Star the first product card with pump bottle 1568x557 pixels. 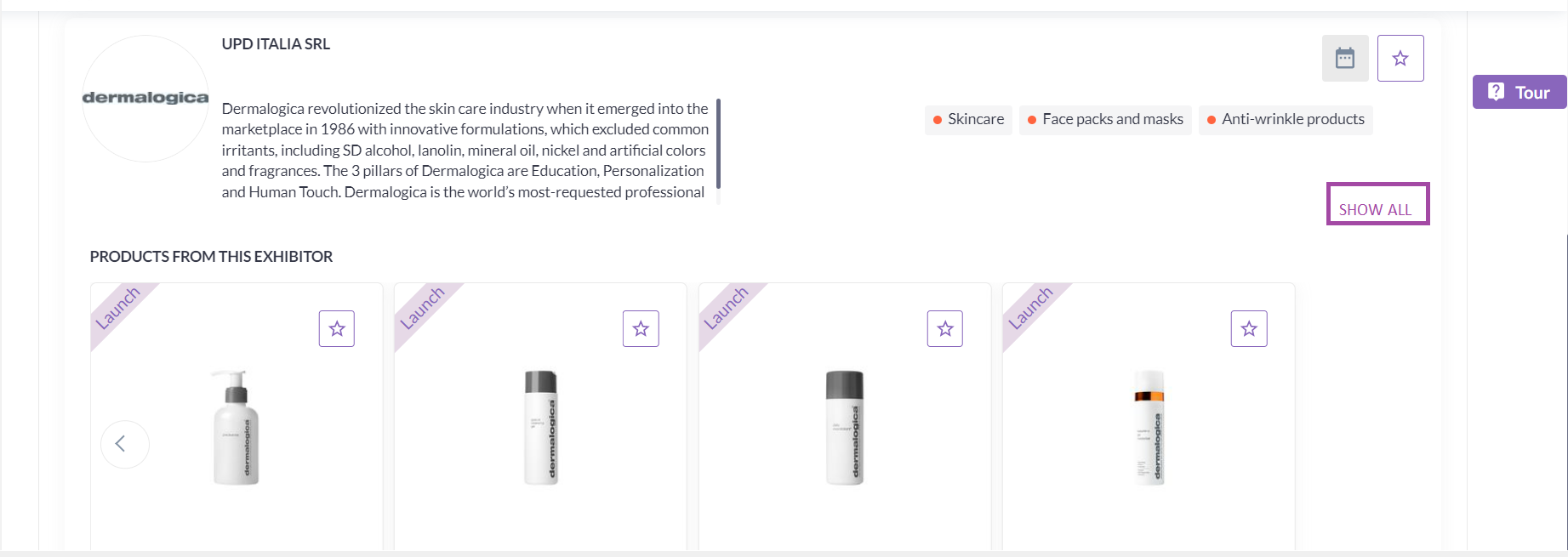coord(337,329)
